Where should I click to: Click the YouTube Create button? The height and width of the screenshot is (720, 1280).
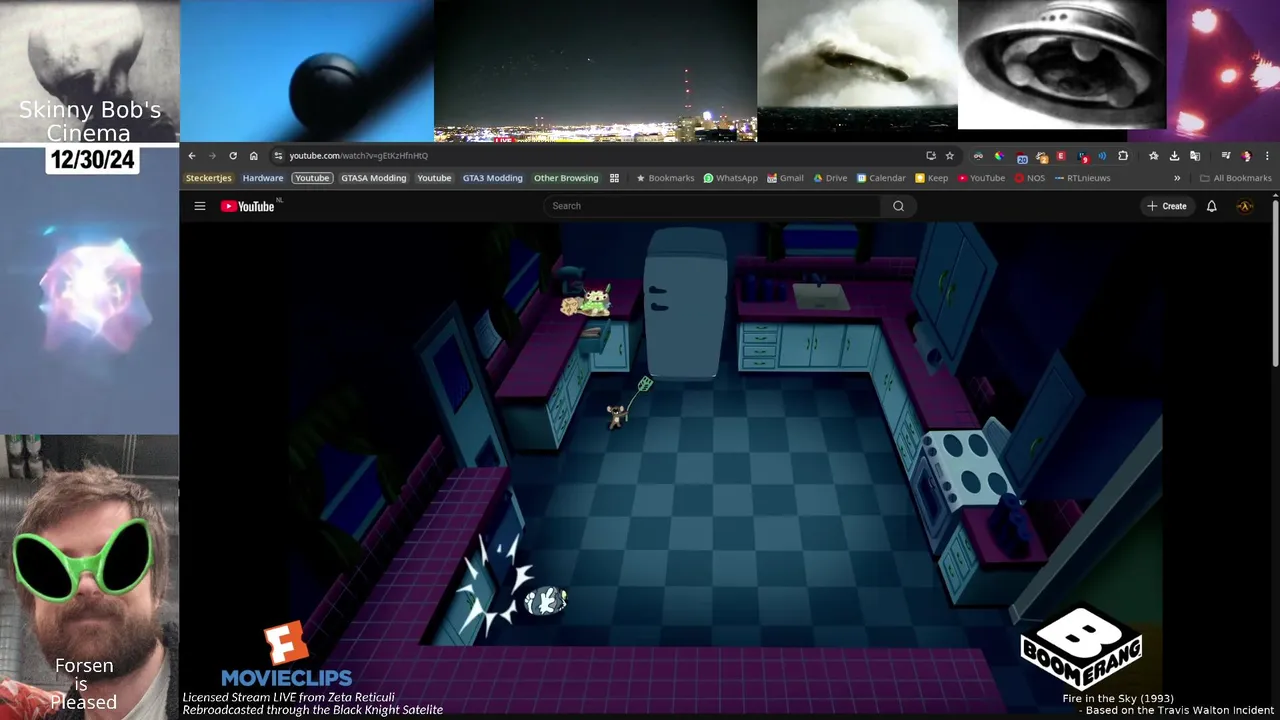pyautogui.click(x=1167, y=206)
